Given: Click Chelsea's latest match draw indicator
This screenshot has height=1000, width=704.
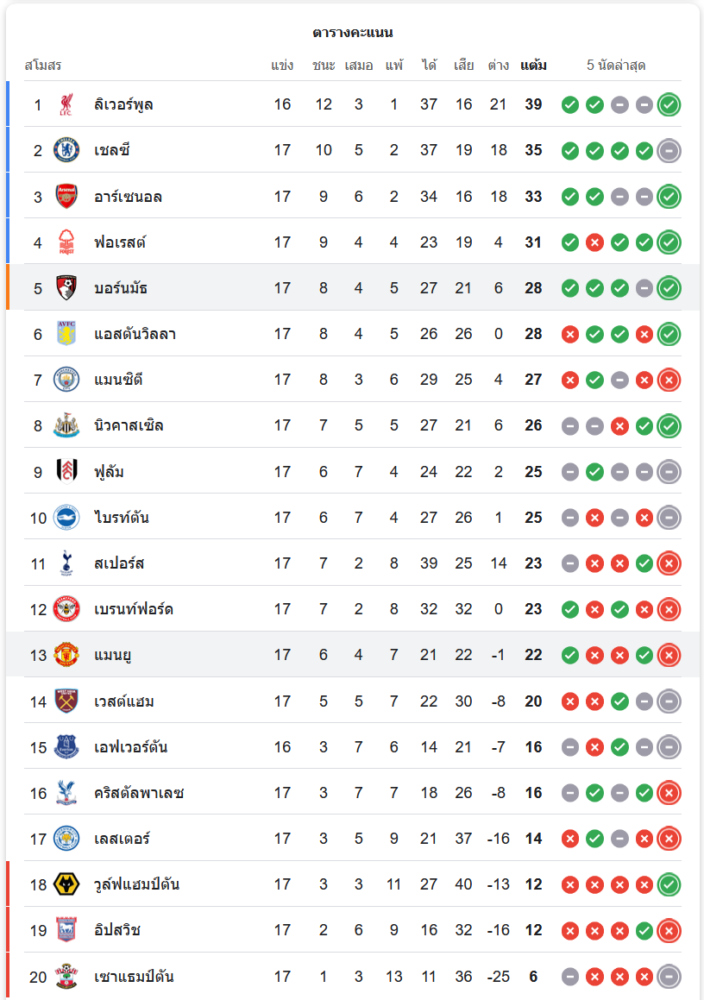Looking at the screenshot, I should click(x=669, y=150).
